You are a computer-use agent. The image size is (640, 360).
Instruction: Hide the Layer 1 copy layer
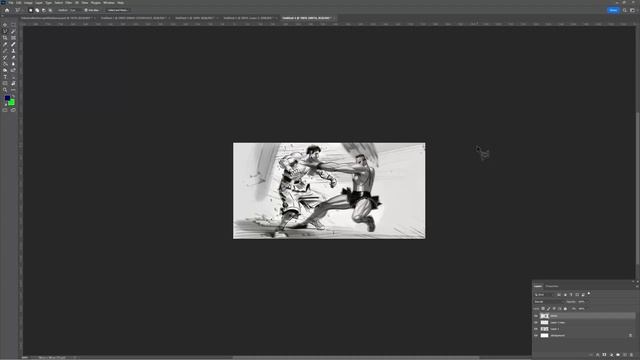coord(535,322)
